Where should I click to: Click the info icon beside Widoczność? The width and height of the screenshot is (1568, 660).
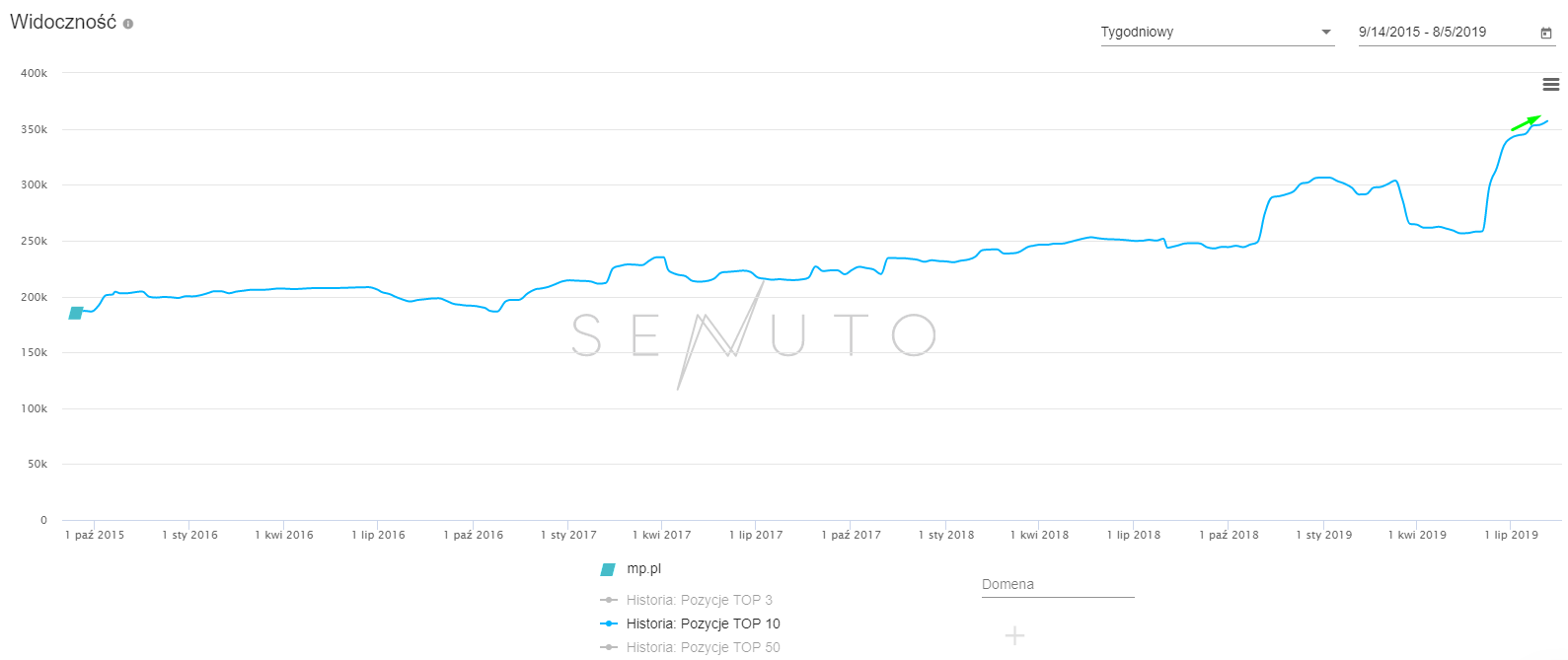point(128,24)
